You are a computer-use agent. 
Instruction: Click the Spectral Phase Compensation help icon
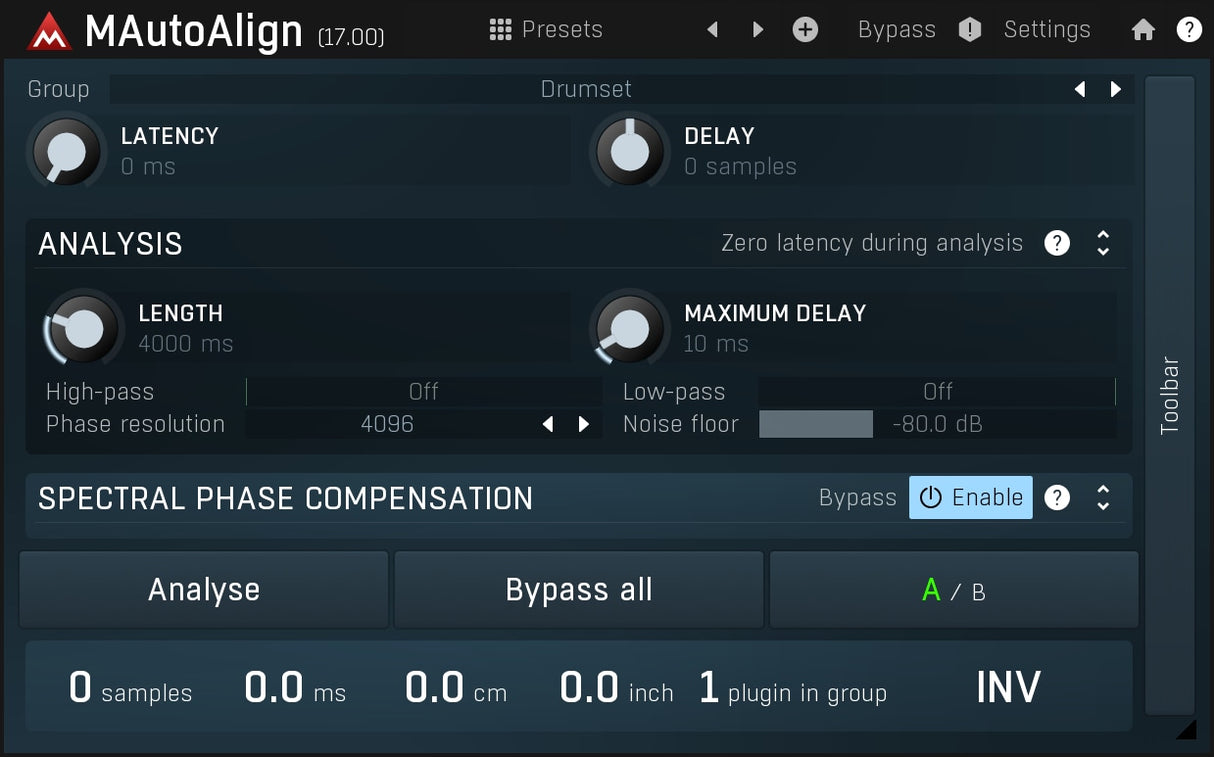coord(1057,497)
